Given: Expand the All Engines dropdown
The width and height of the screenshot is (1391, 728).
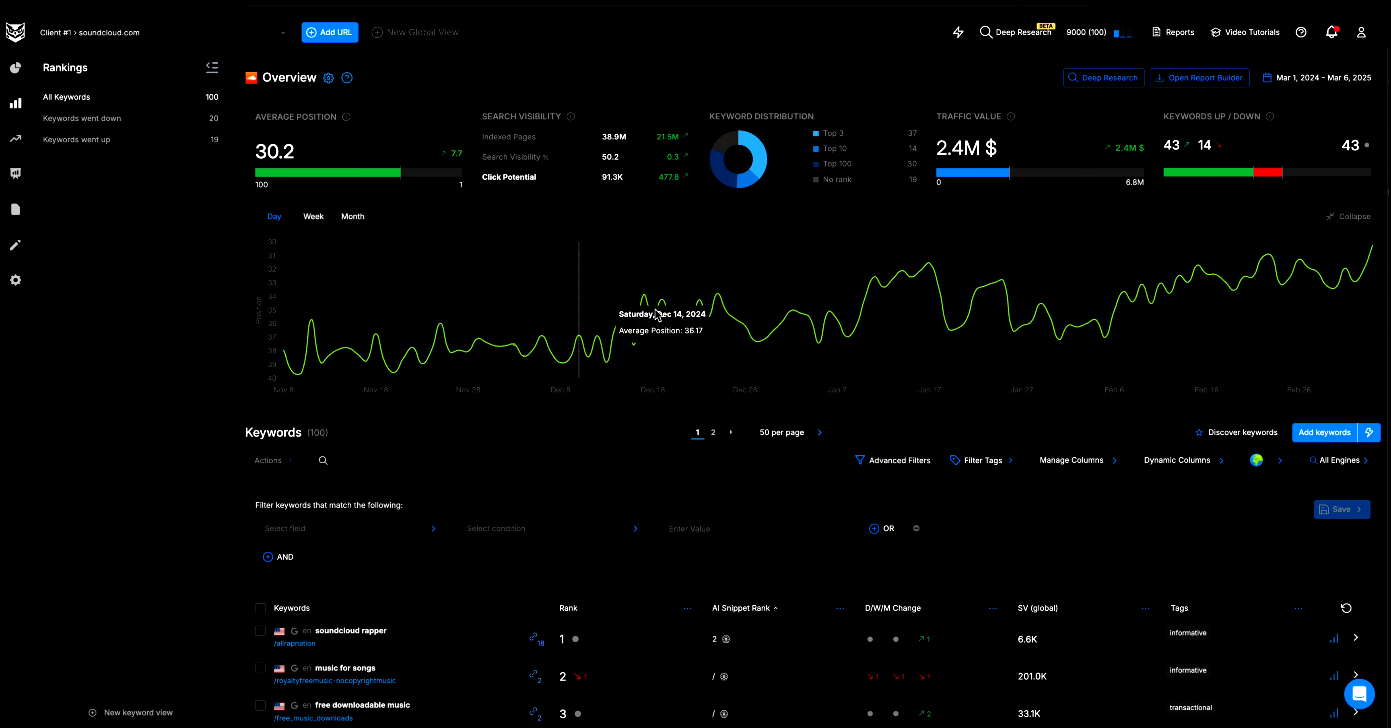Looking at the screenshot, I should point(1338,460).
